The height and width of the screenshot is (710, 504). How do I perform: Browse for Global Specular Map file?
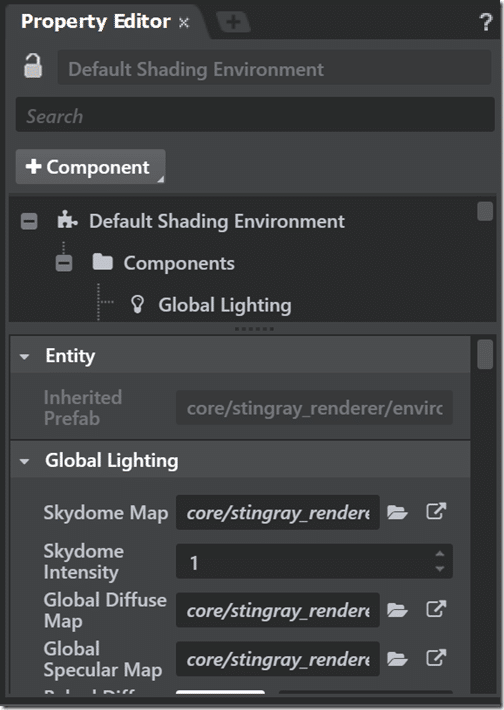[397, 659]
